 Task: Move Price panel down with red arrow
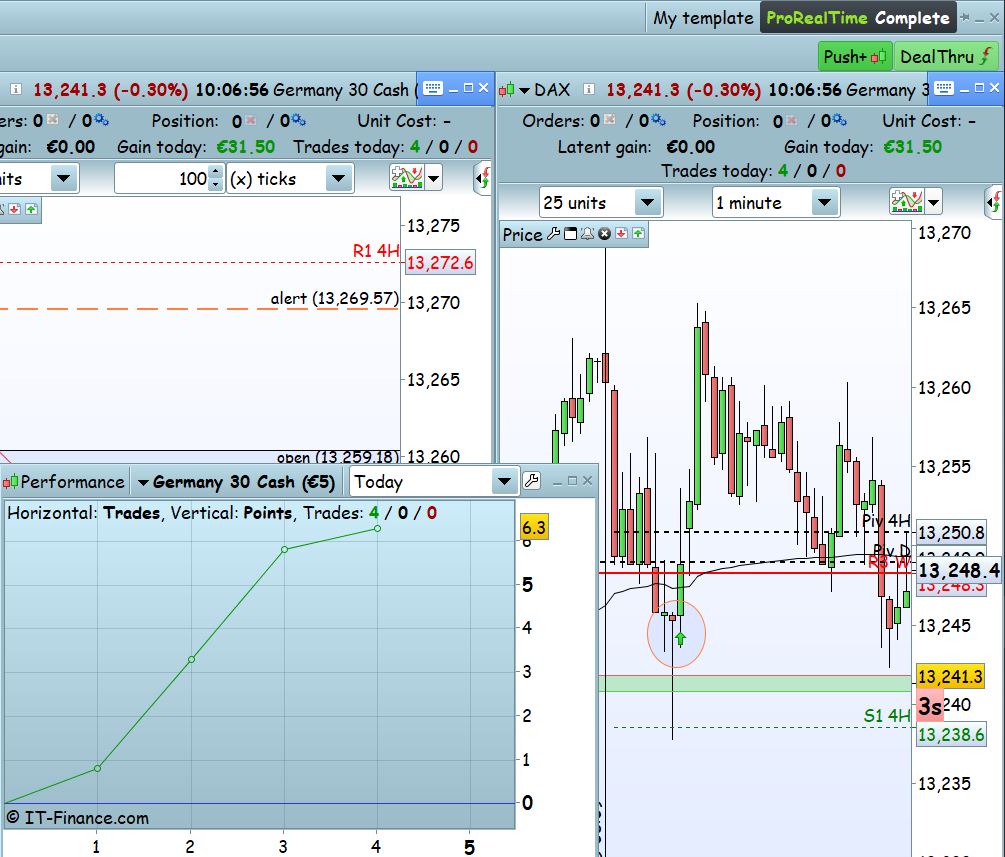coord(621,233)
